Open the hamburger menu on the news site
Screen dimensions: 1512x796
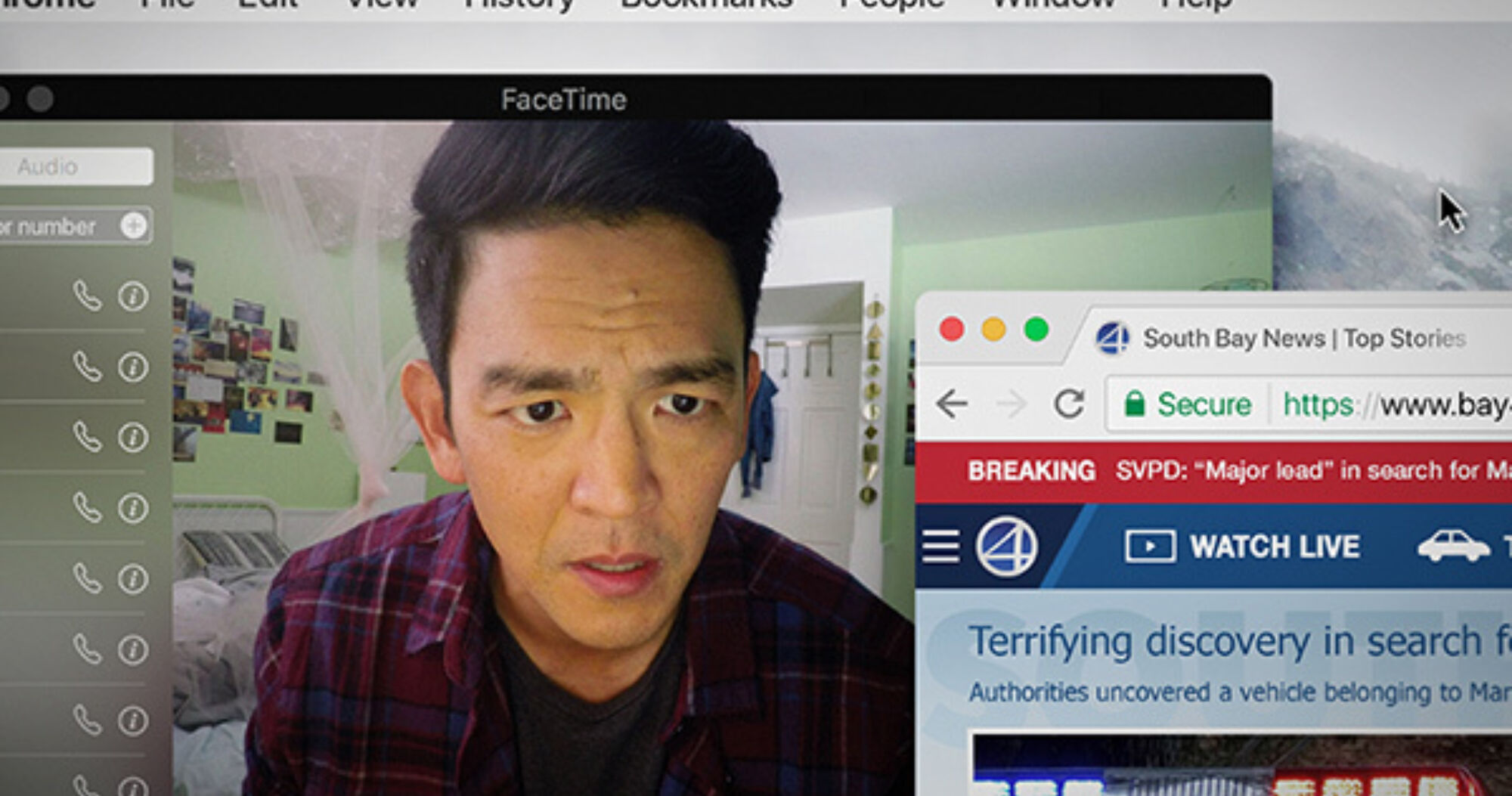[x=940, y=546]
